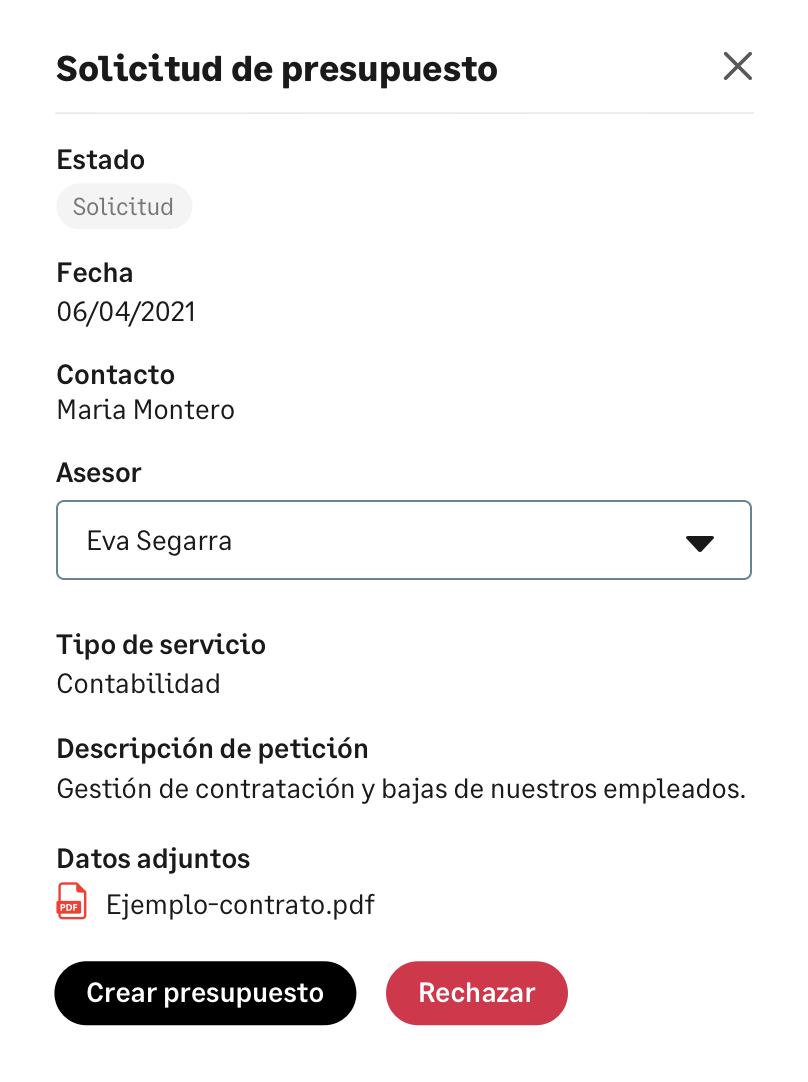Click the Gestión de contratación description text
This screenshot has width=808, height=1082.
(401, 788)
